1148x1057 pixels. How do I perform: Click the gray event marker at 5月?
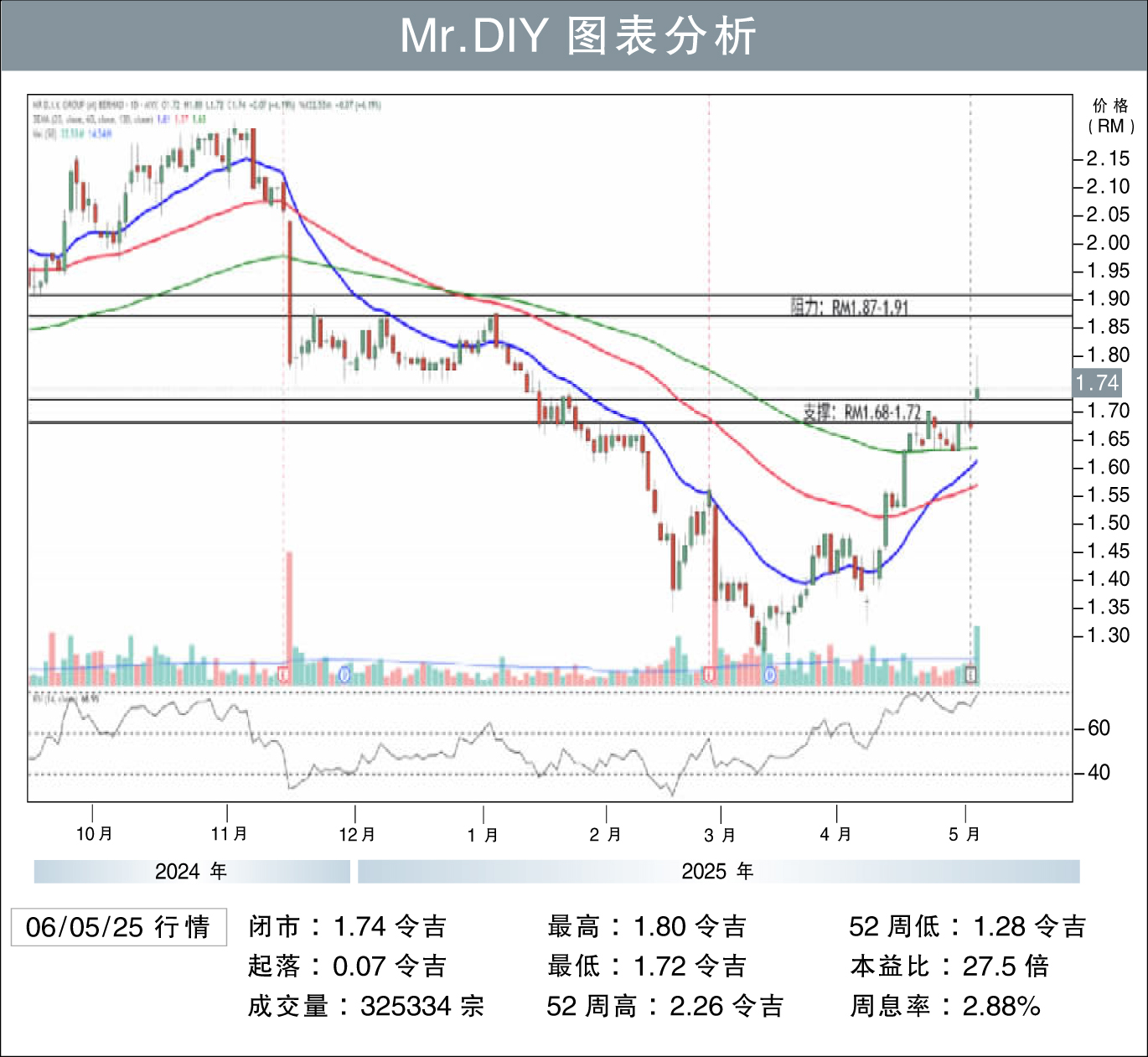click(970, 674)
